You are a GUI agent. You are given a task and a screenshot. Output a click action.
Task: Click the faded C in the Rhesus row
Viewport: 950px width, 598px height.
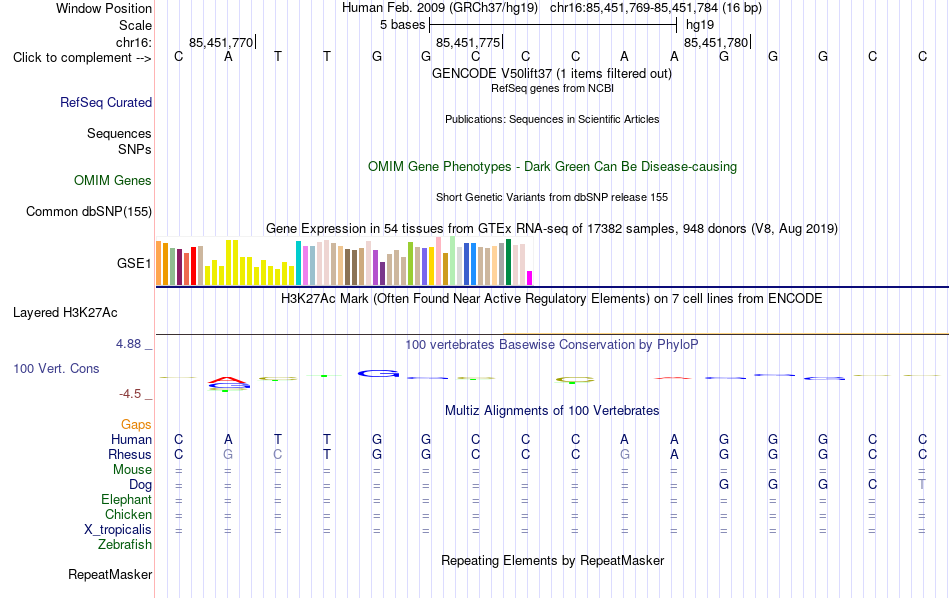pyautogui.click(x=277, y=454)
